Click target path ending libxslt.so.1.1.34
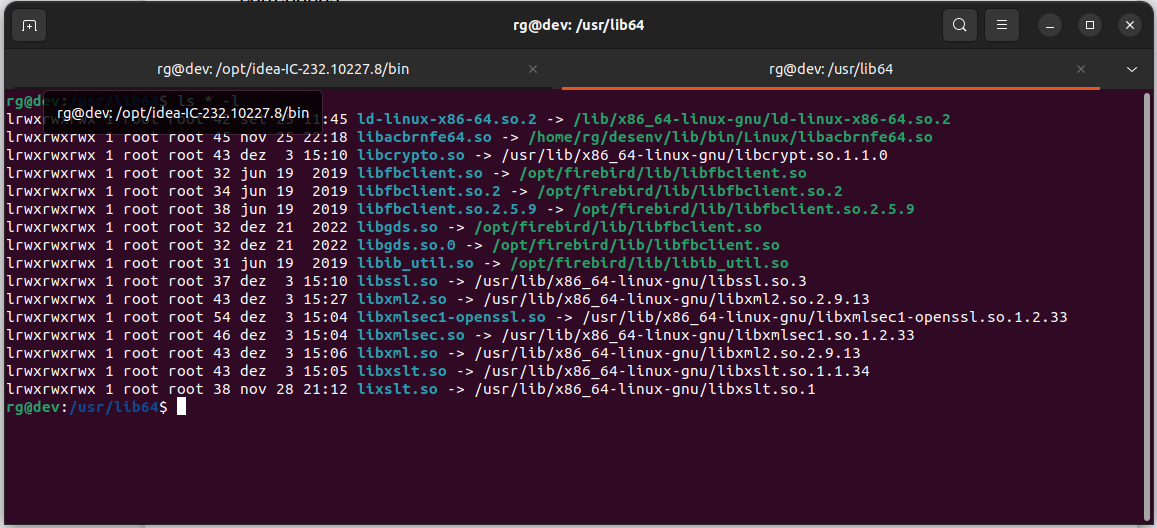The image size is (1157, 528). (x=675, y=371)
